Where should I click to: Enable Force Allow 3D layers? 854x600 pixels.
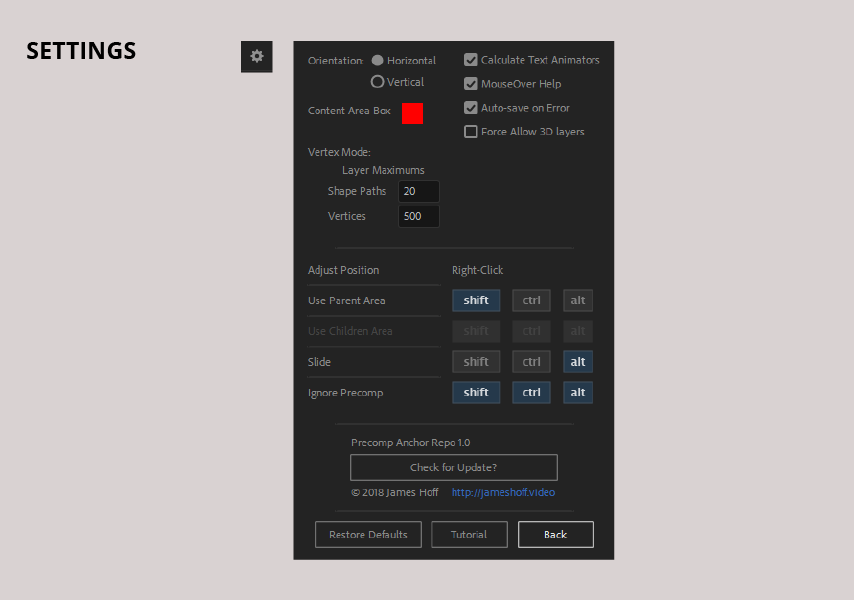pos(470,131)
